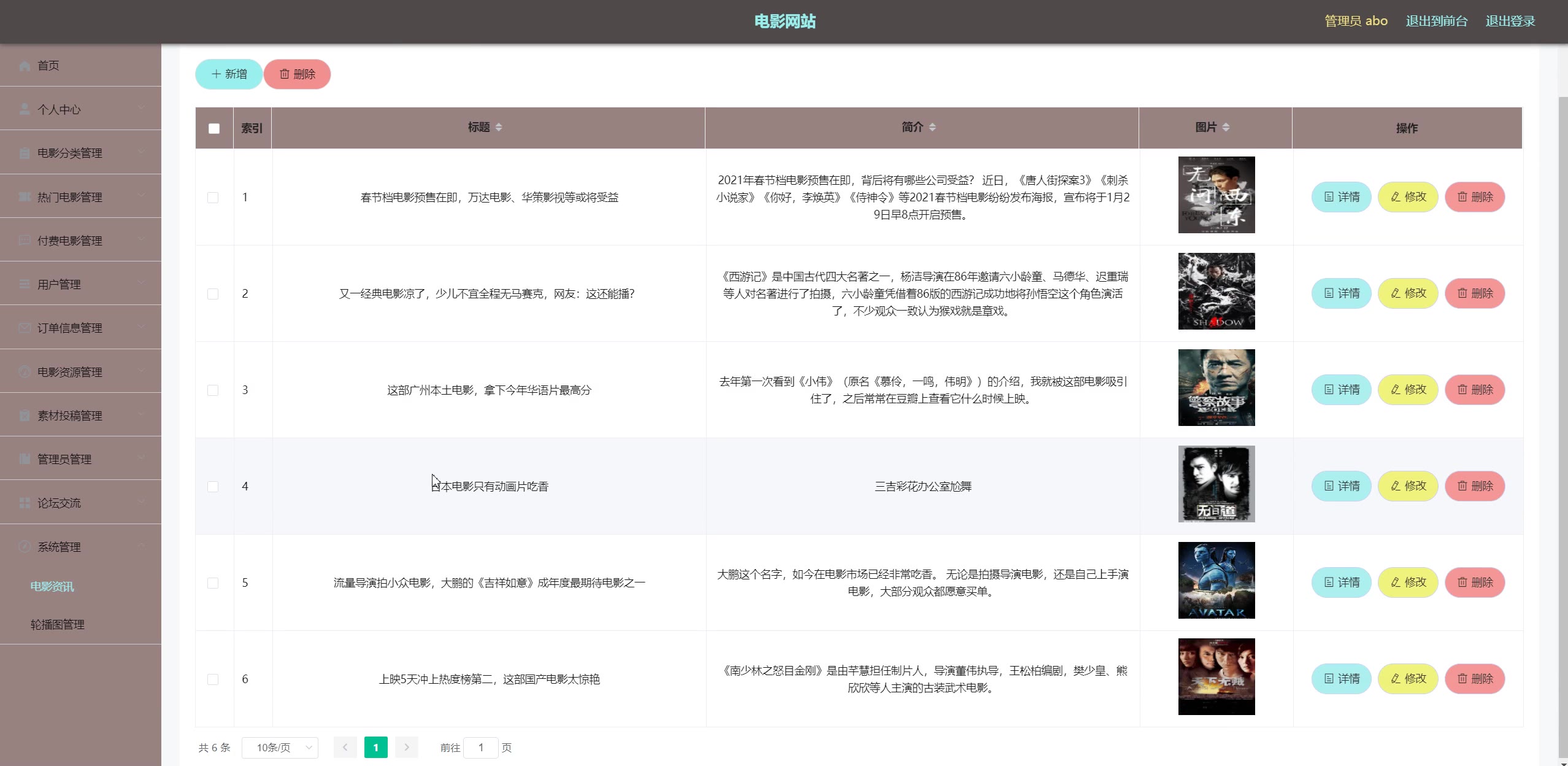Click the 新增 button to add an entry

point(229,74)
